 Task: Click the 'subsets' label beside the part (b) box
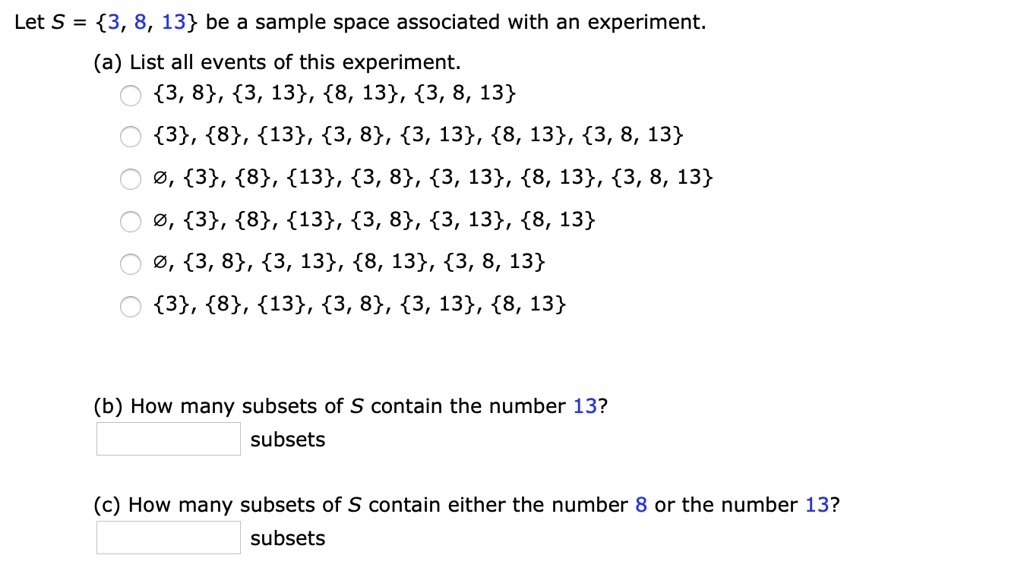(288, 440)
